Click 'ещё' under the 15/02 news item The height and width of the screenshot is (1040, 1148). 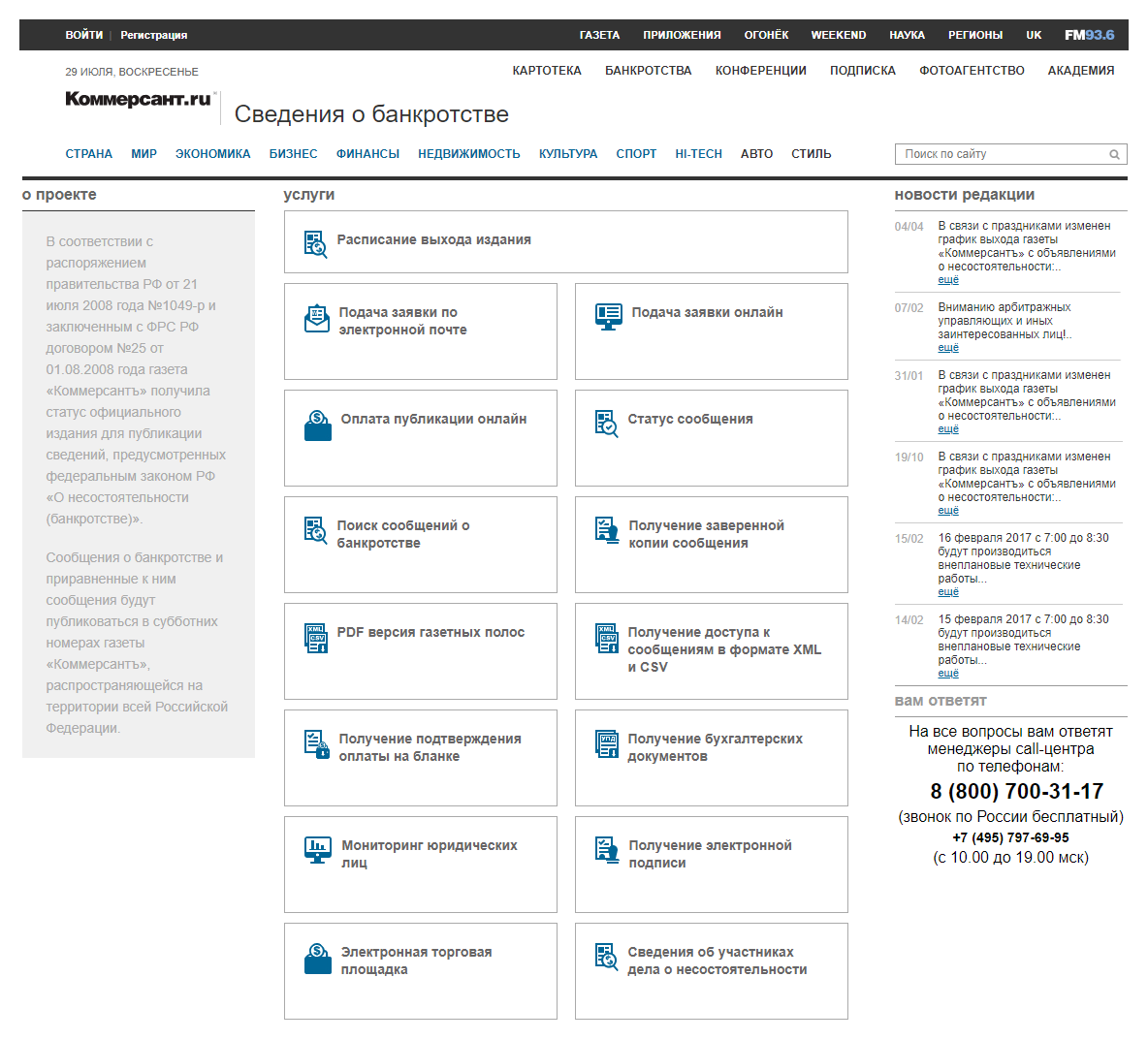click(948, 591)
